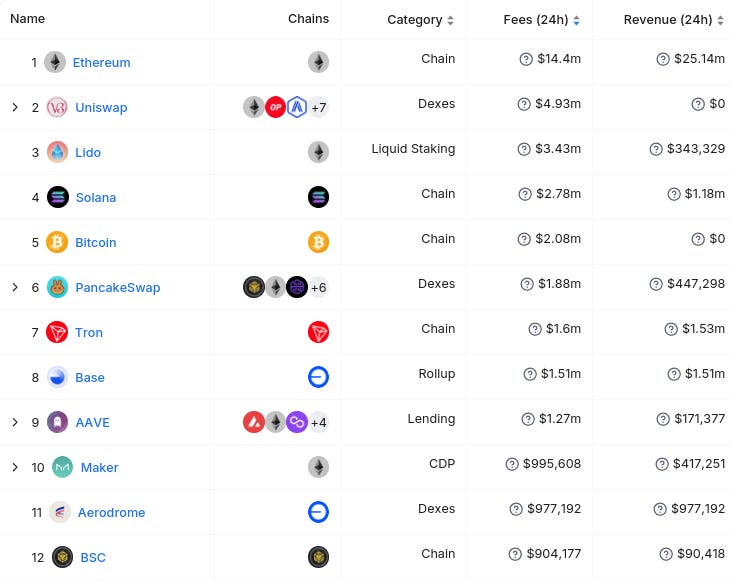The image size is (734, 580).
Task: Open the PancakeSwap protocol link
Action: point(118,287)
